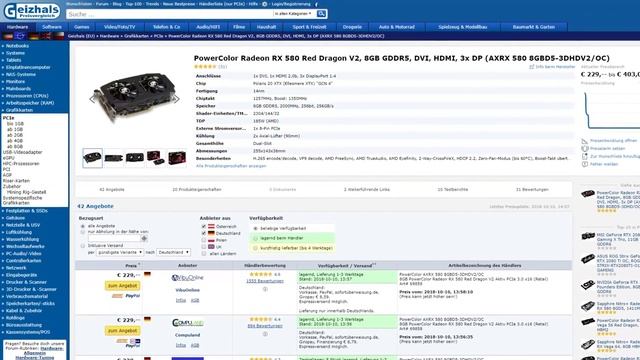Select the red box product thumbnail

[177, 158]
